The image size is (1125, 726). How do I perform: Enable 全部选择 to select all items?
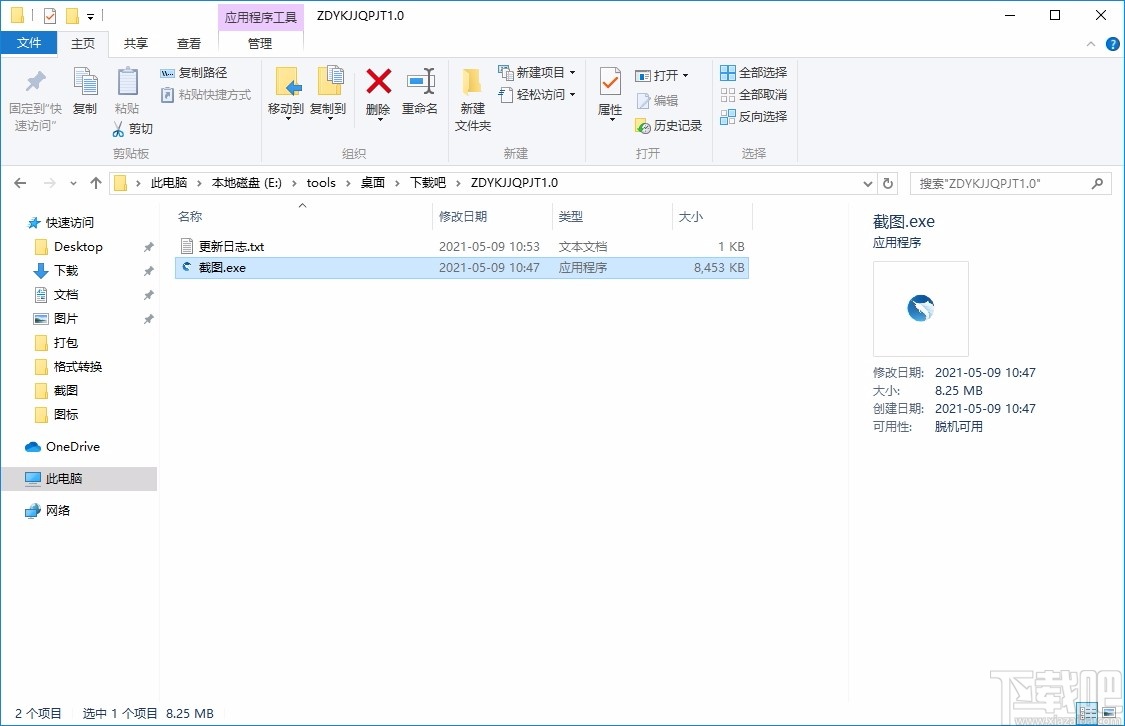[x=751, y=72]
